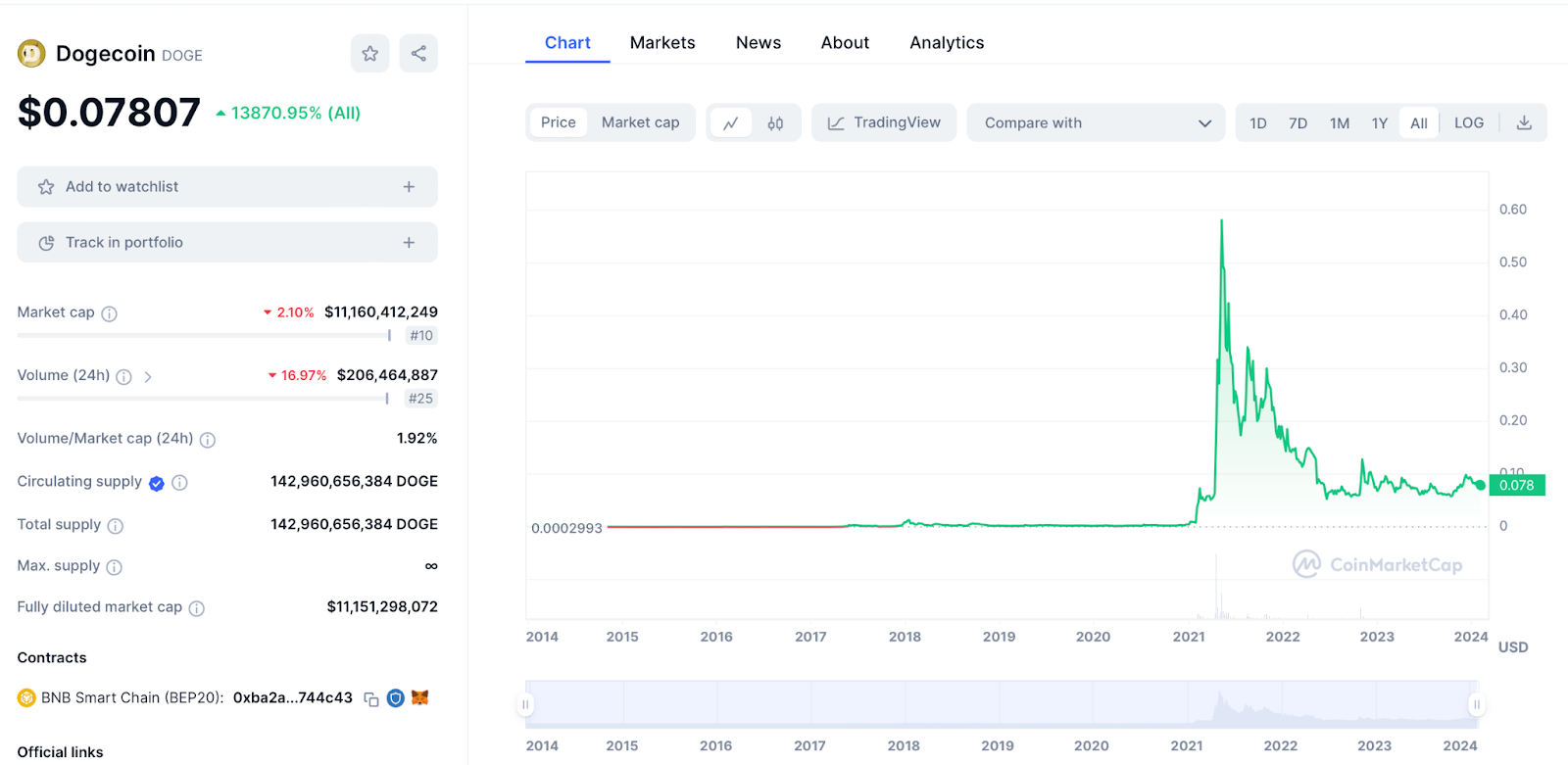The width and height of the screenshot is (1568, 765).
Task: Click the $11,151,298,072 diluted cap value
Action: click(382, 606)
